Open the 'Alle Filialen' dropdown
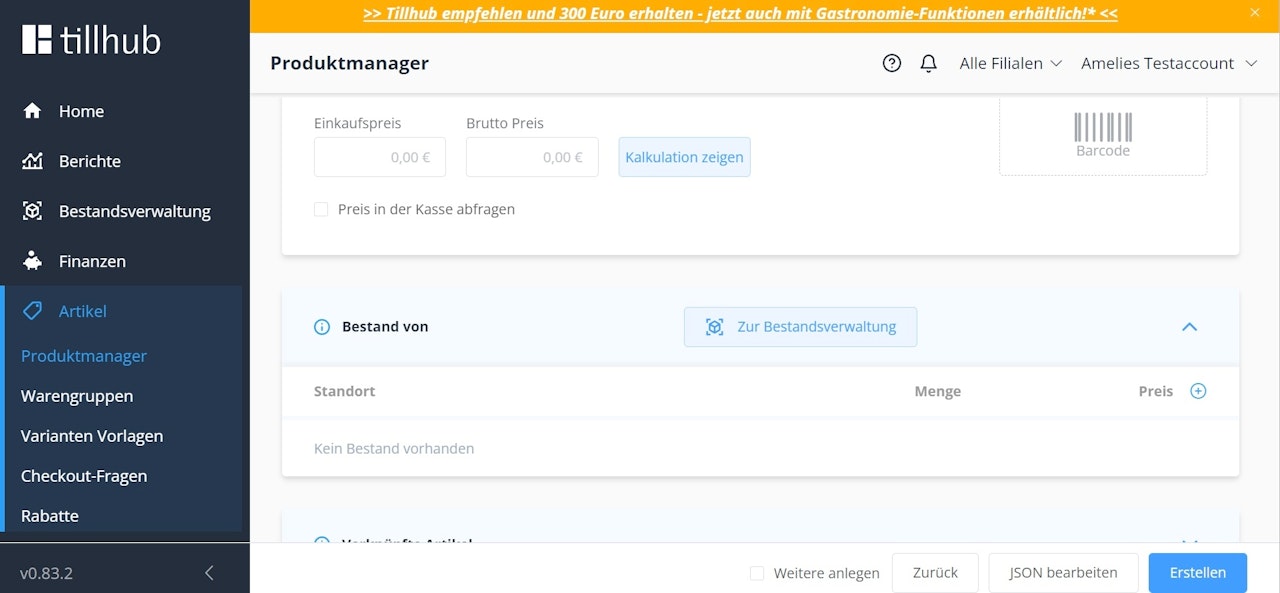The image size is (1280, 593). [1010, 63]
